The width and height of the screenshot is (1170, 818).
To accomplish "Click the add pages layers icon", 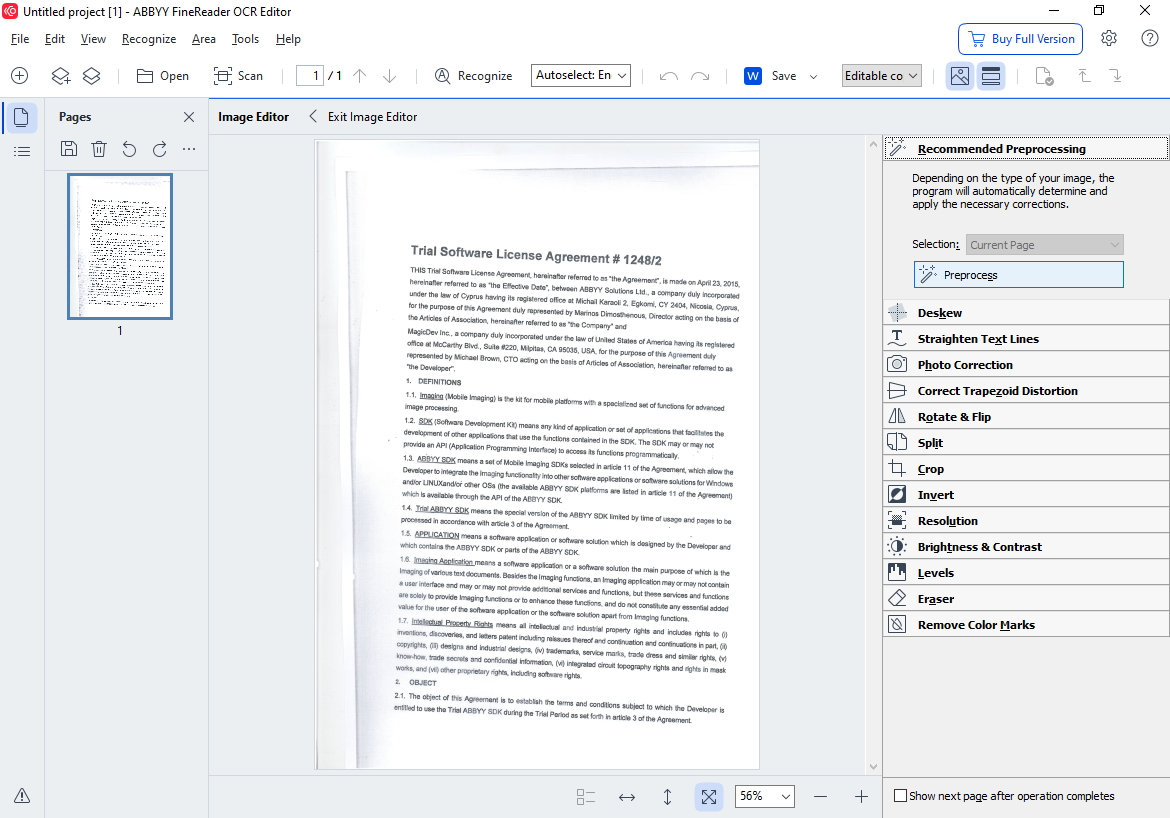I will 60,75.
